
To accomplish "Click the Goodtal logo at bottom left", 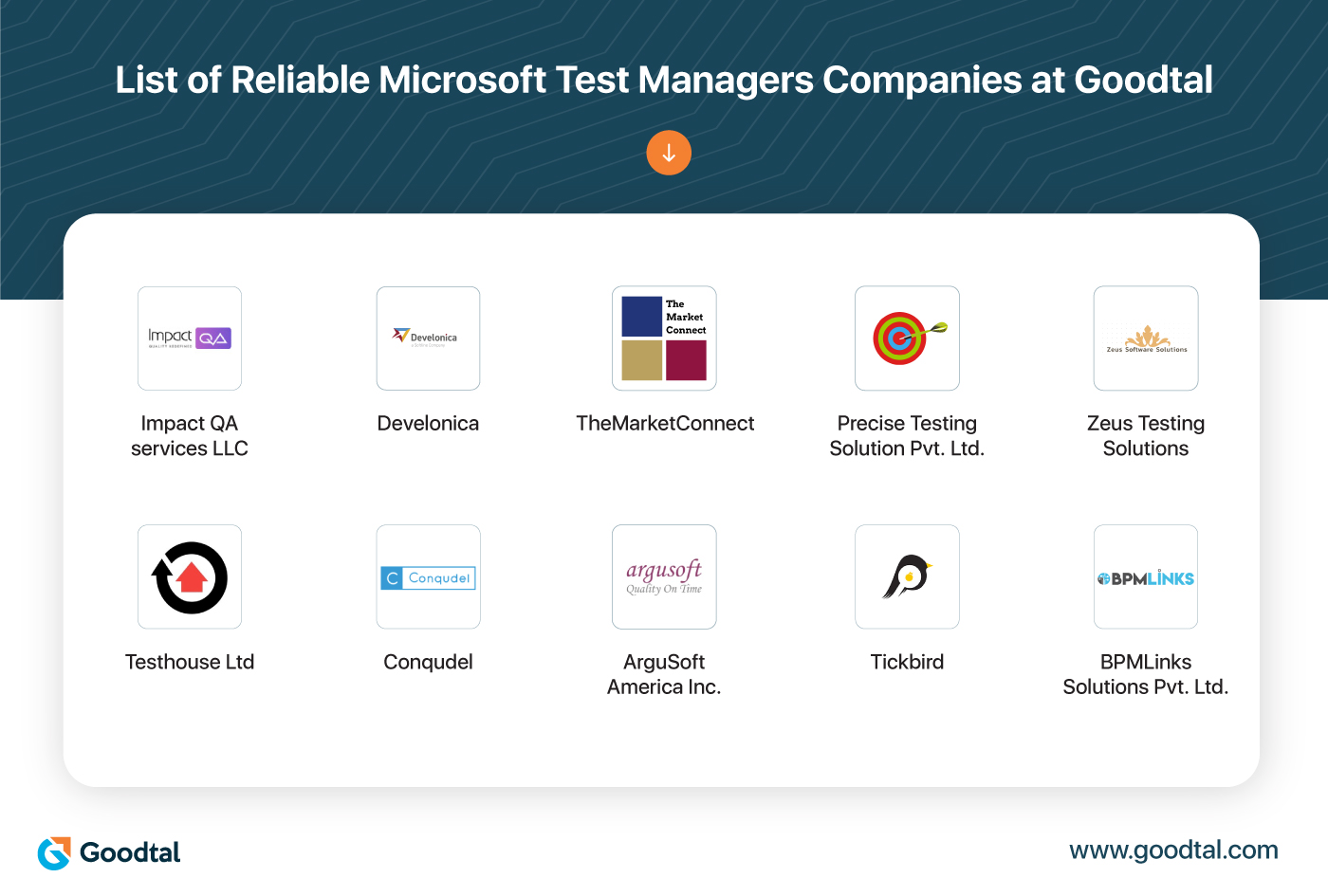I will 109,852.
